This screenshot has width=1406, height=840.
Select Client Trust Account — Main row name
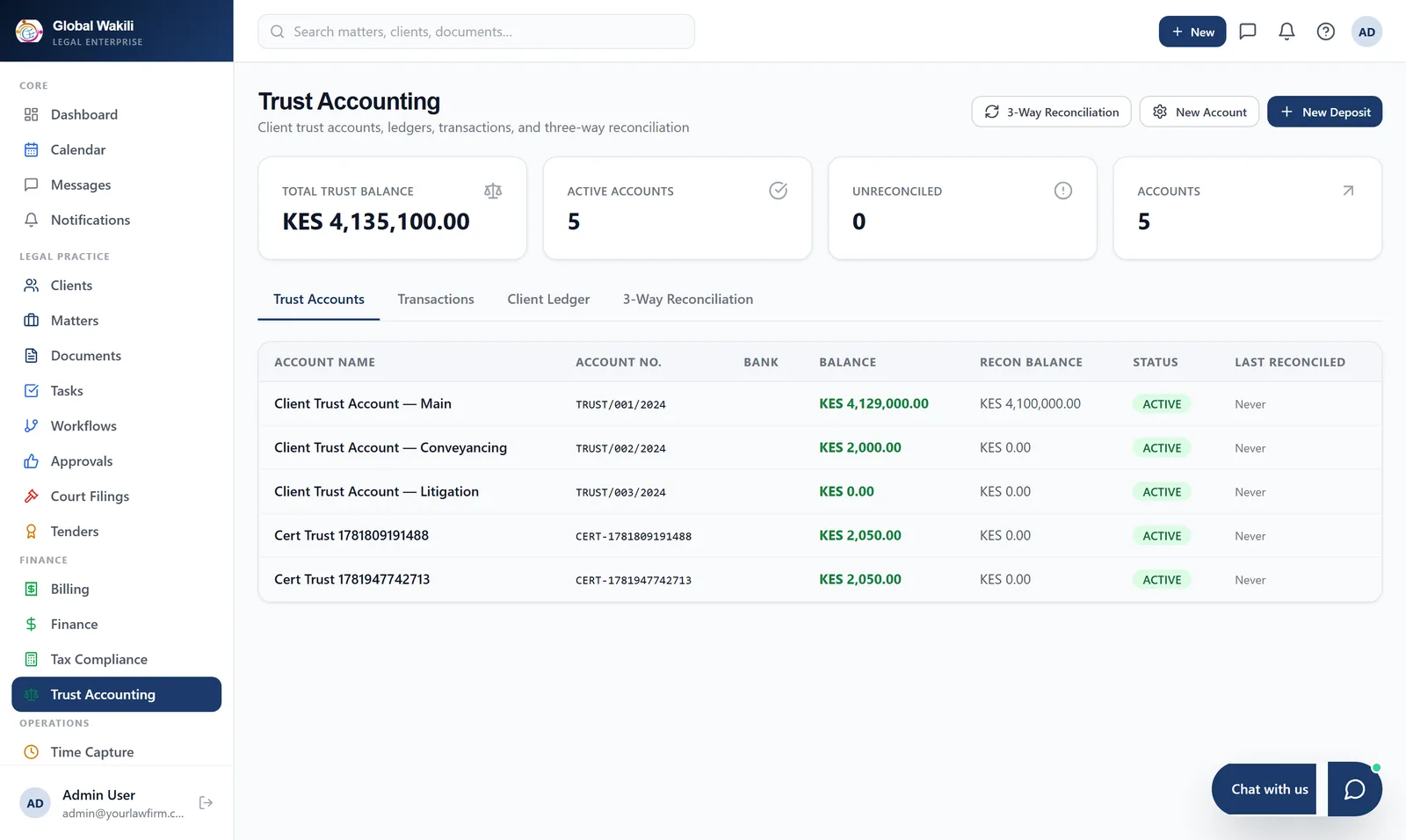pos(363,404)
